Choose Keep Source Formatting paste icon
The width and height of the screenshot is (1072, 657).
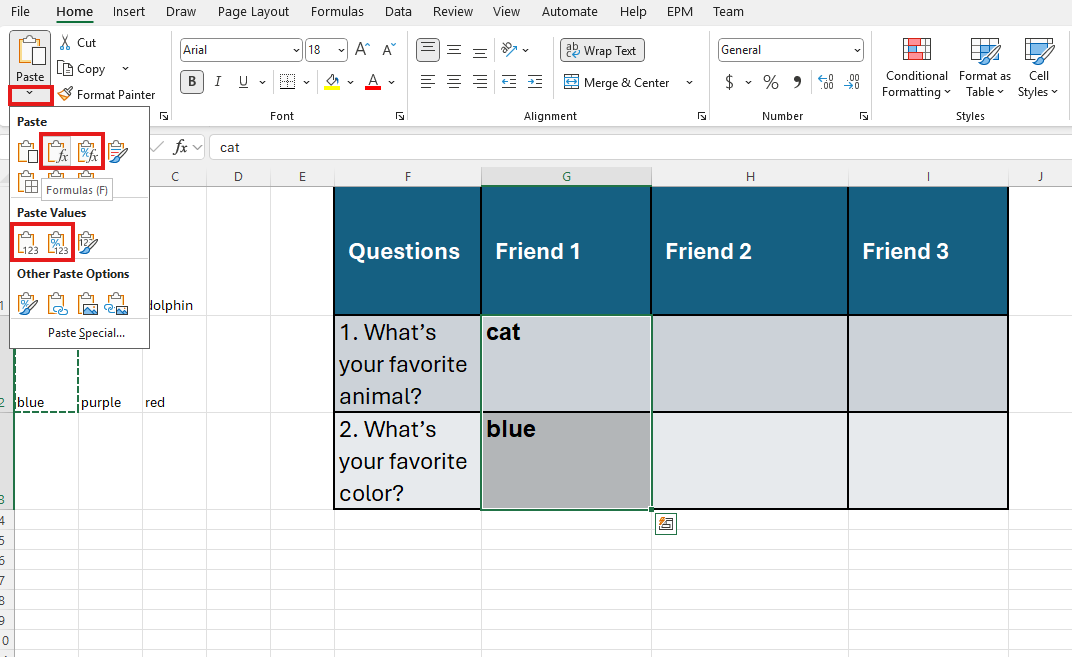tap(118, 151)
